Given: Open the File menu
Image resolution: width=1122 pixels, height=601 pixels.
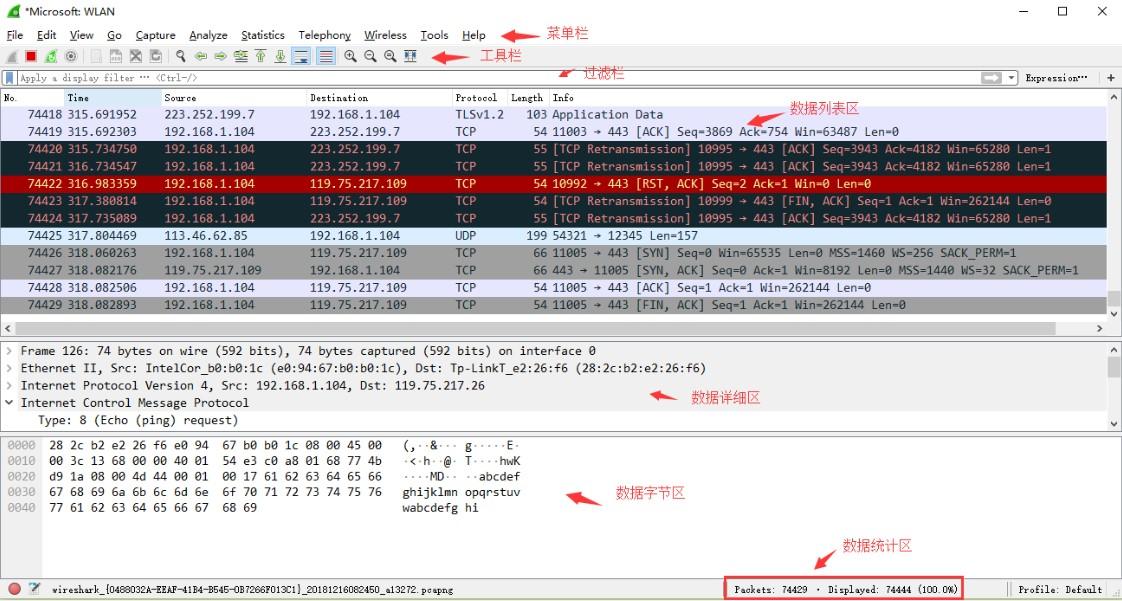Looking at the screenshot, I should click(14, 35).
